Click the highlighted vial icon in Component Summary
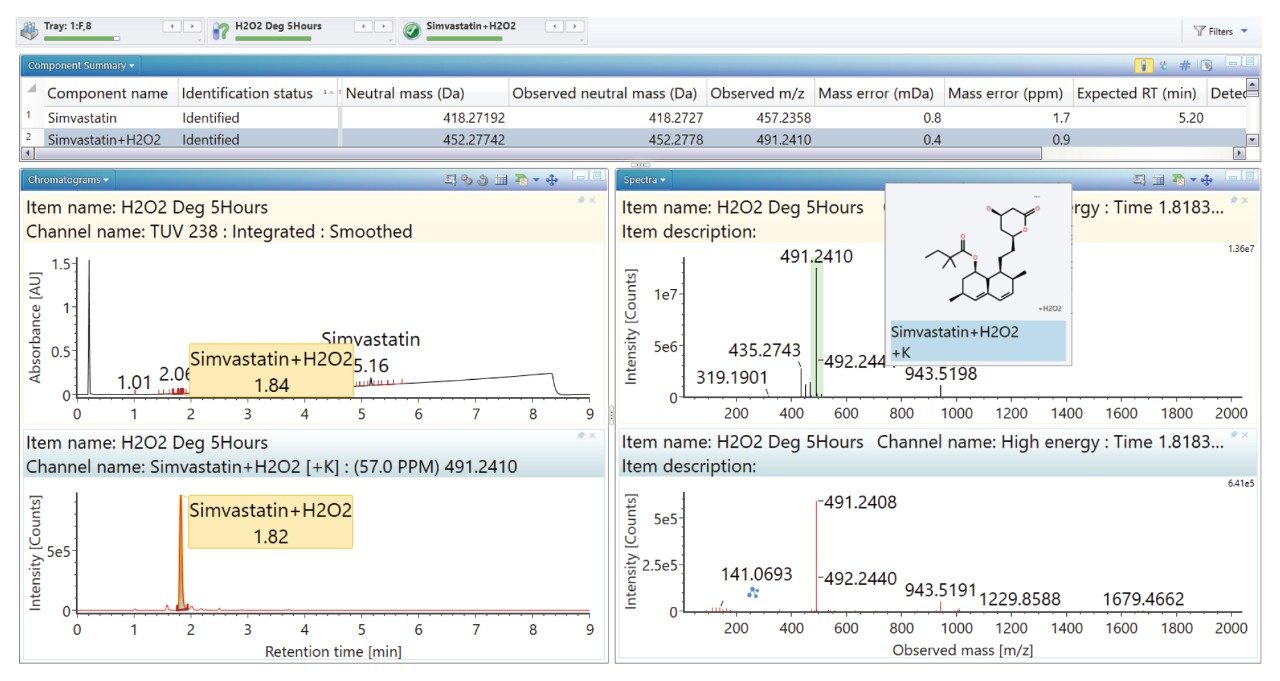 (1142, 65)
